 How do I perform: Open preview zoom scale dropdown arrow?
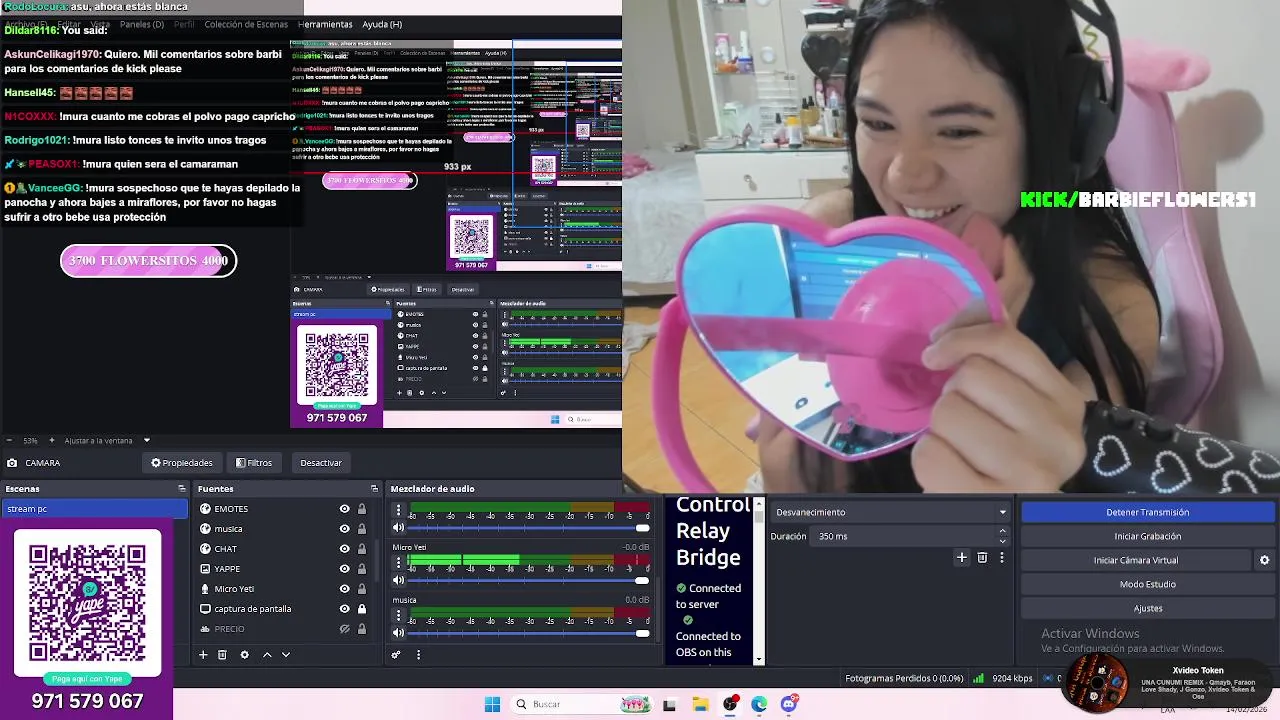(146, 440)
